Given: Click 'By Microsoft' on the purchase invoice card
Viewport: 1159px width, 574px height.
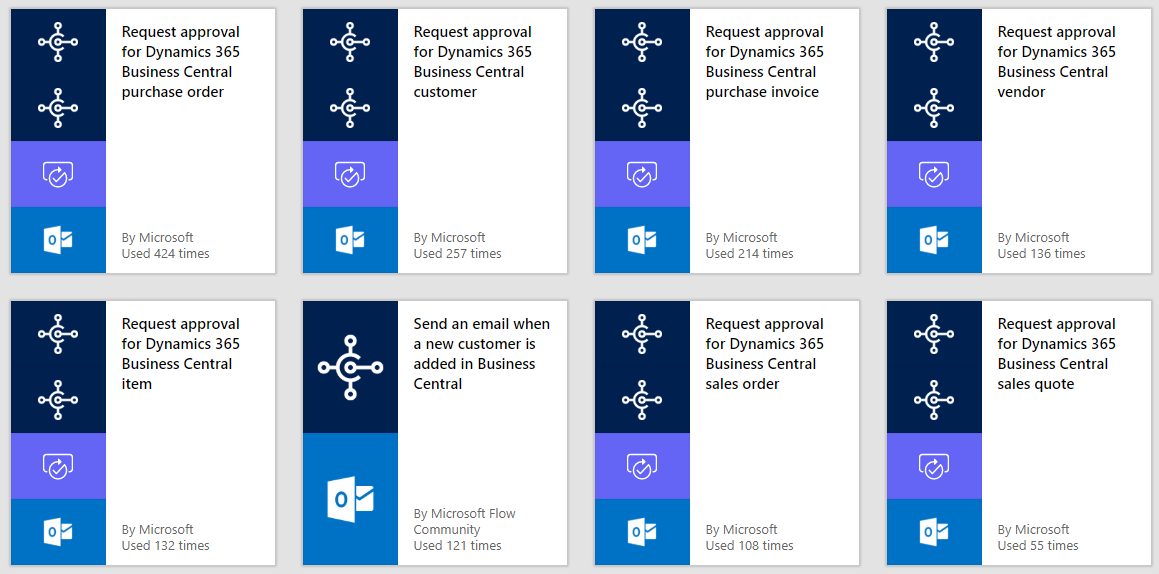Looking at the screenshot, I should (741, 237).
